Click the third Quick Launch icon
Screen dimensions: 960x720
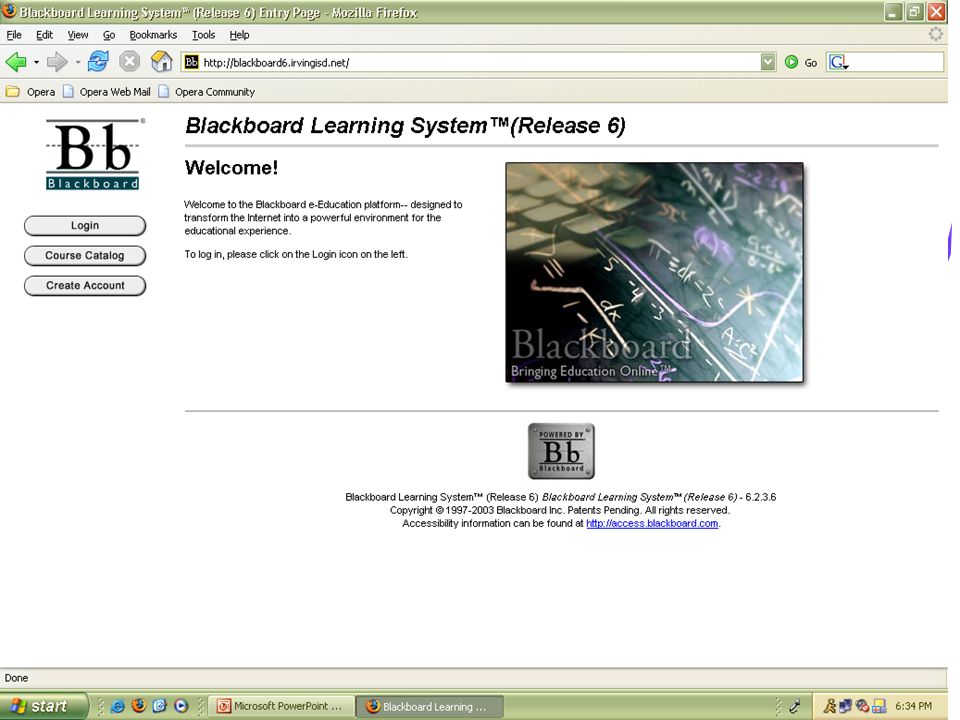coord(160,706)
